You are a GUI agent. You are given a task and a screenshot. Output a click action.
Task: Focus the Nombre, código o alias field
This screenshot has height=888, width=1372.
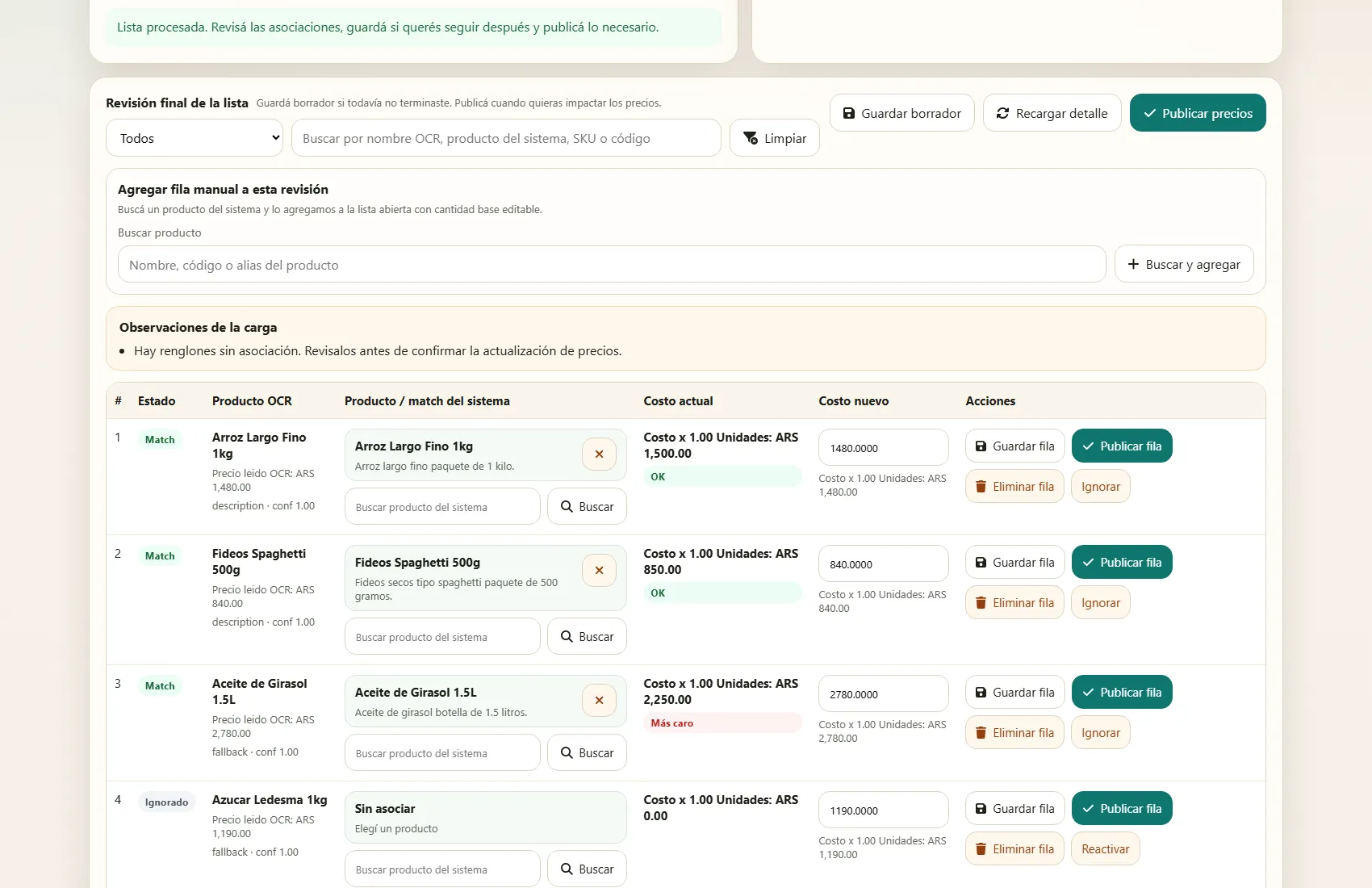coord(612,265)
